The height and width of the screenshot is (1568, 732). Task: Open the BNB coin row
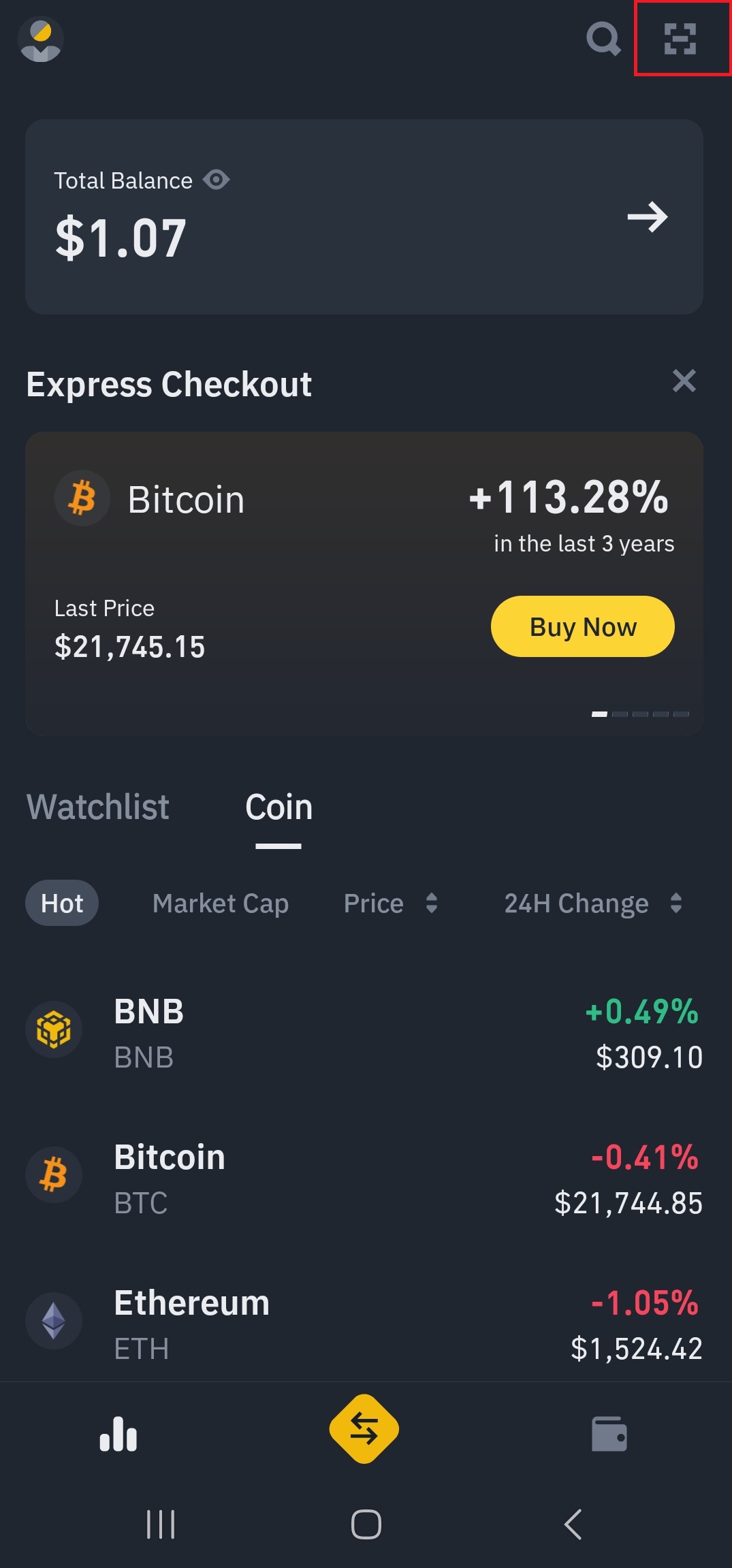pyautogui.click(x=364, y=1034)
